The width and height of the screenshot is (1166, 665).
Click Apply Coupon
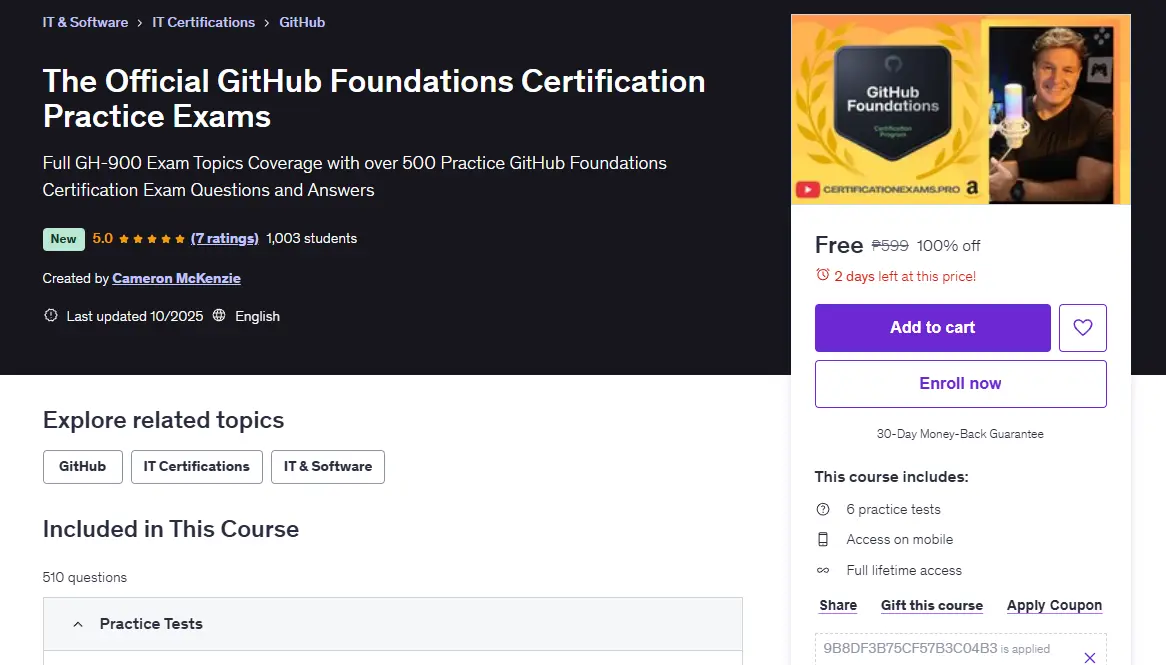coord(1054,605)
